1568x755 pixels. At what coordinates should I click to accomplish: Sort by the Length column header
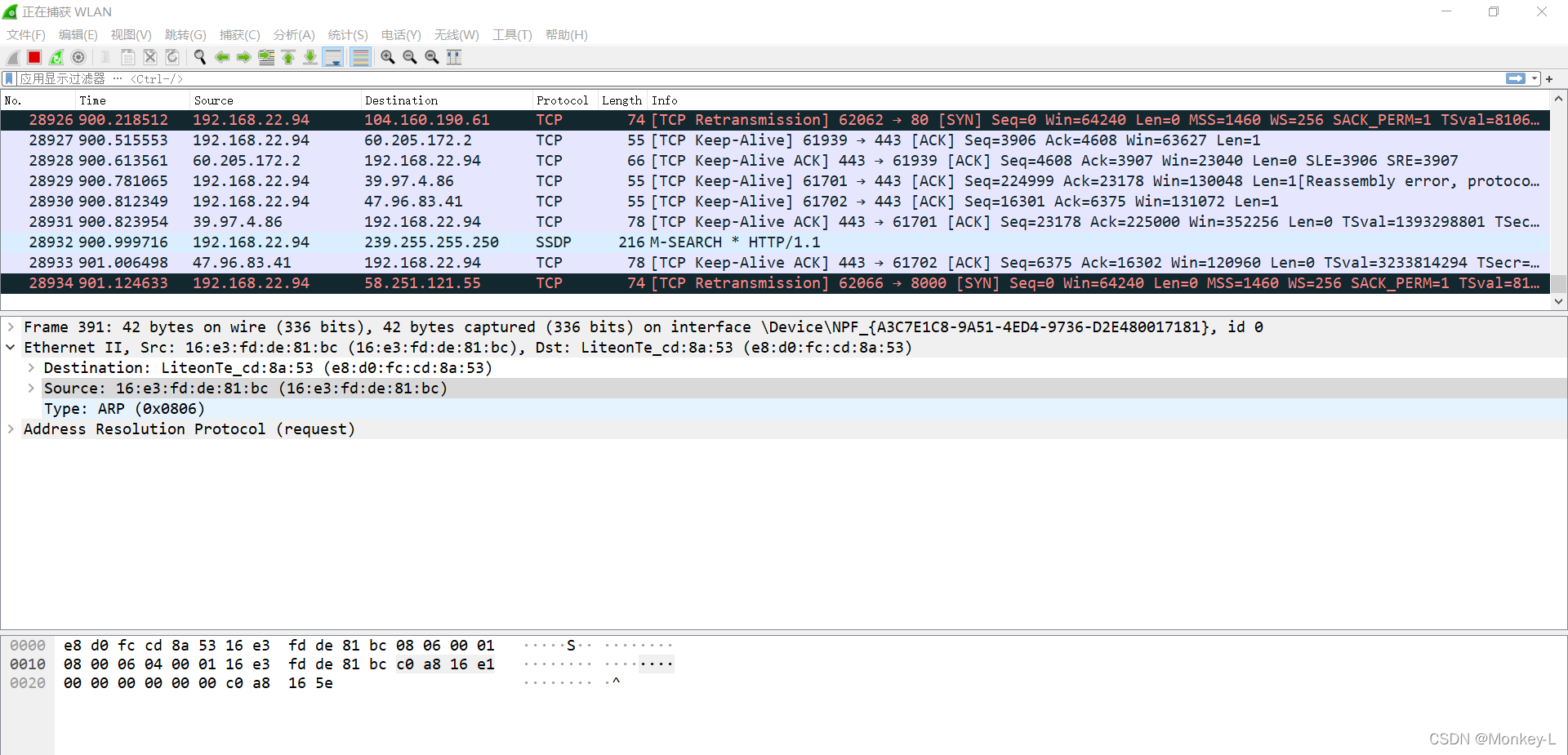point(622,100)
